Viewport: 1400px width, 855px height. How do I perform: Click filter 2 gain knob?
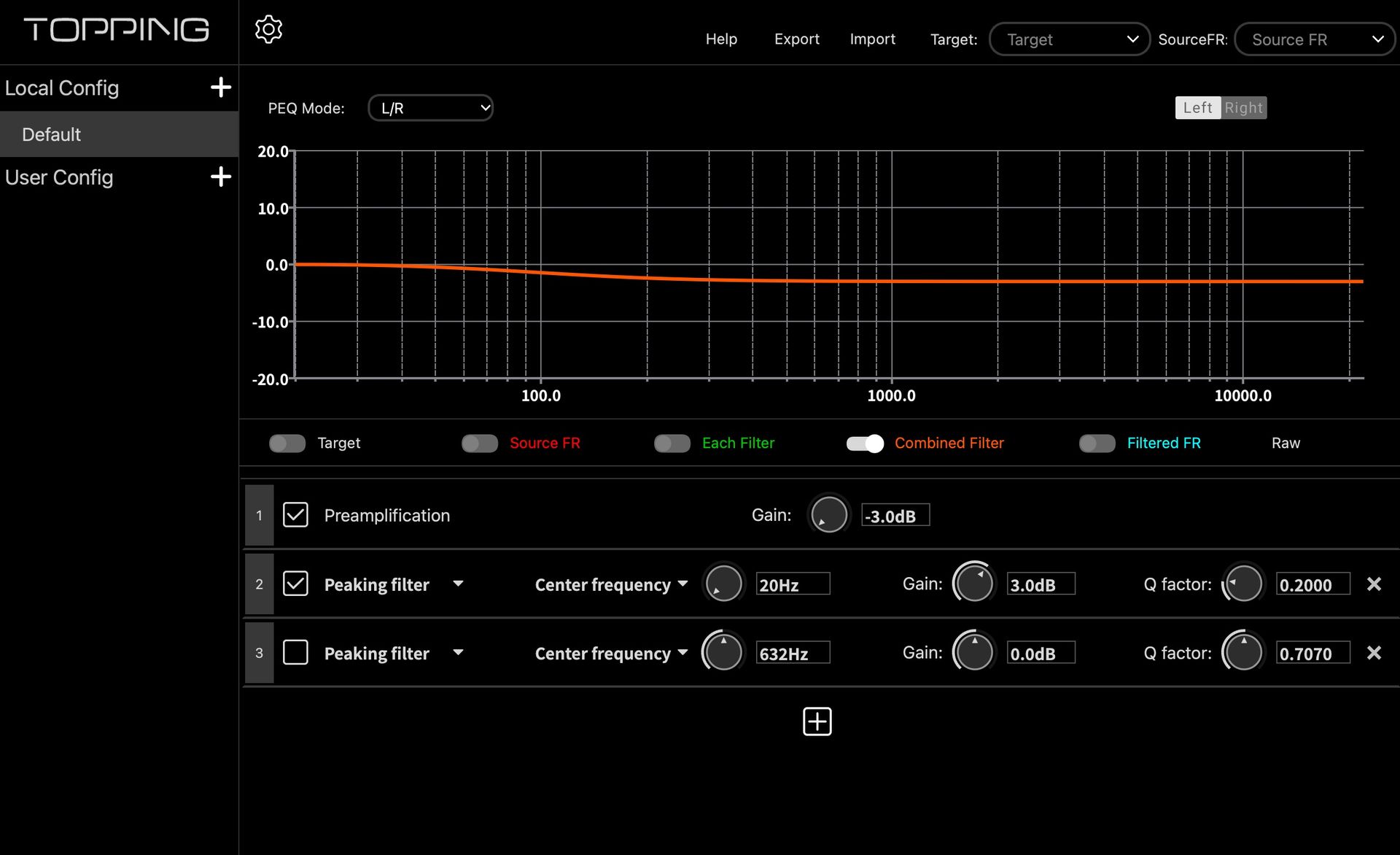pos(974,583)
